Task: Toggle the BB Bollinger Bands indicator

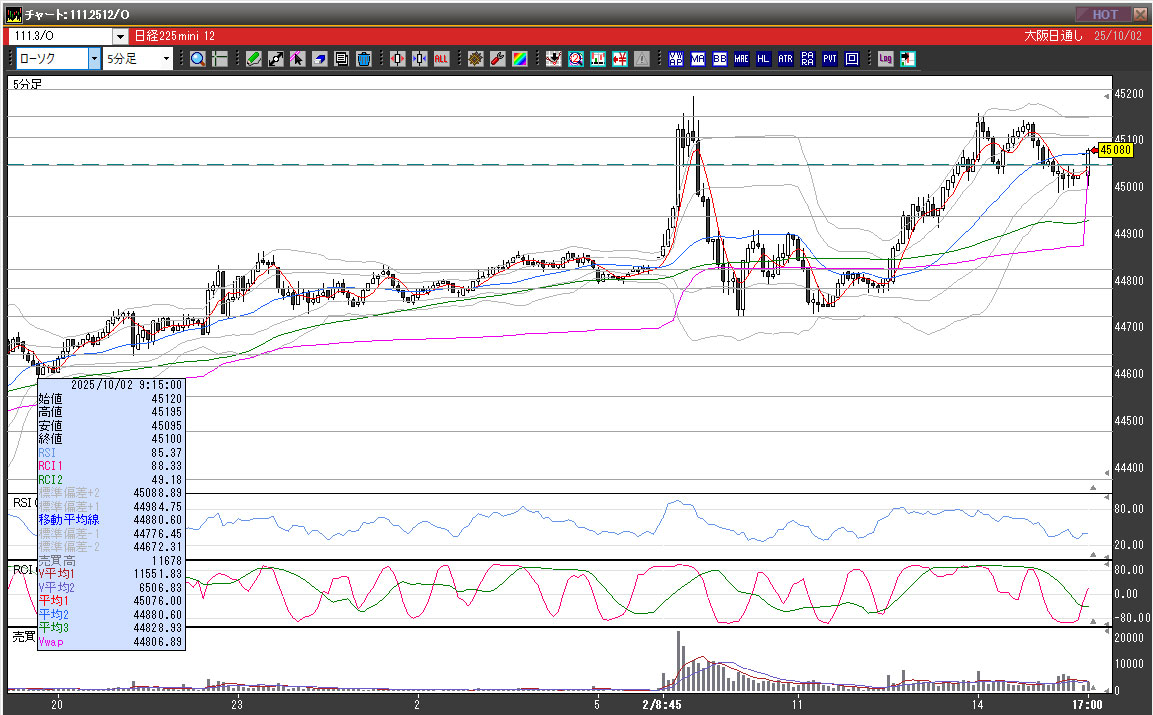Action: point(720,59)
